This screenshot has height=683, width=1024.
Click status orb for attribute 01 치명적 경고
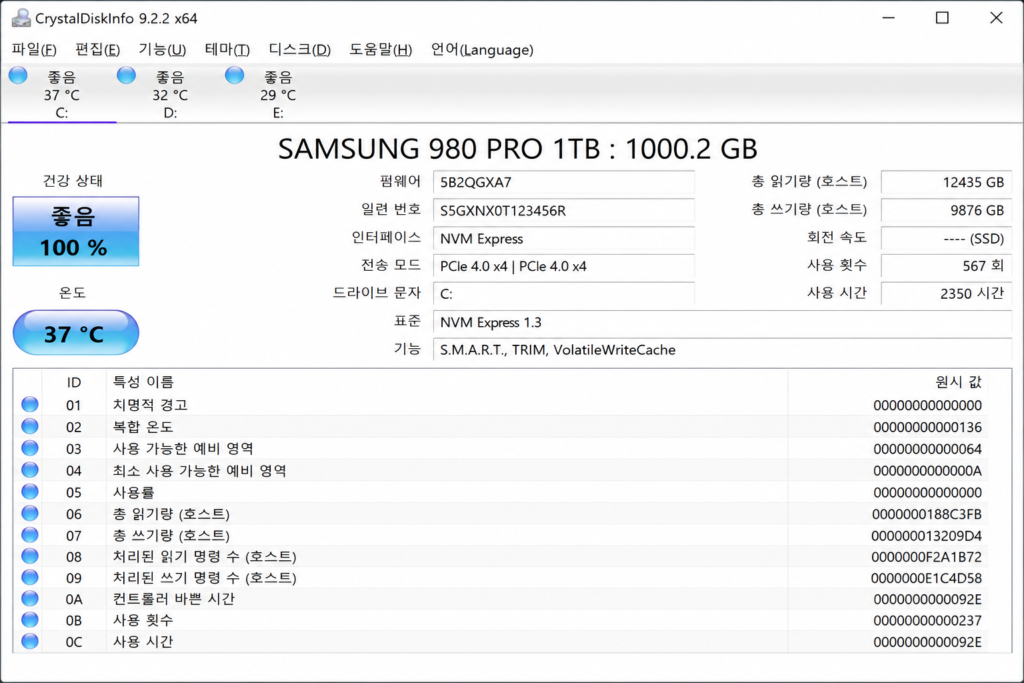[30, 404]
